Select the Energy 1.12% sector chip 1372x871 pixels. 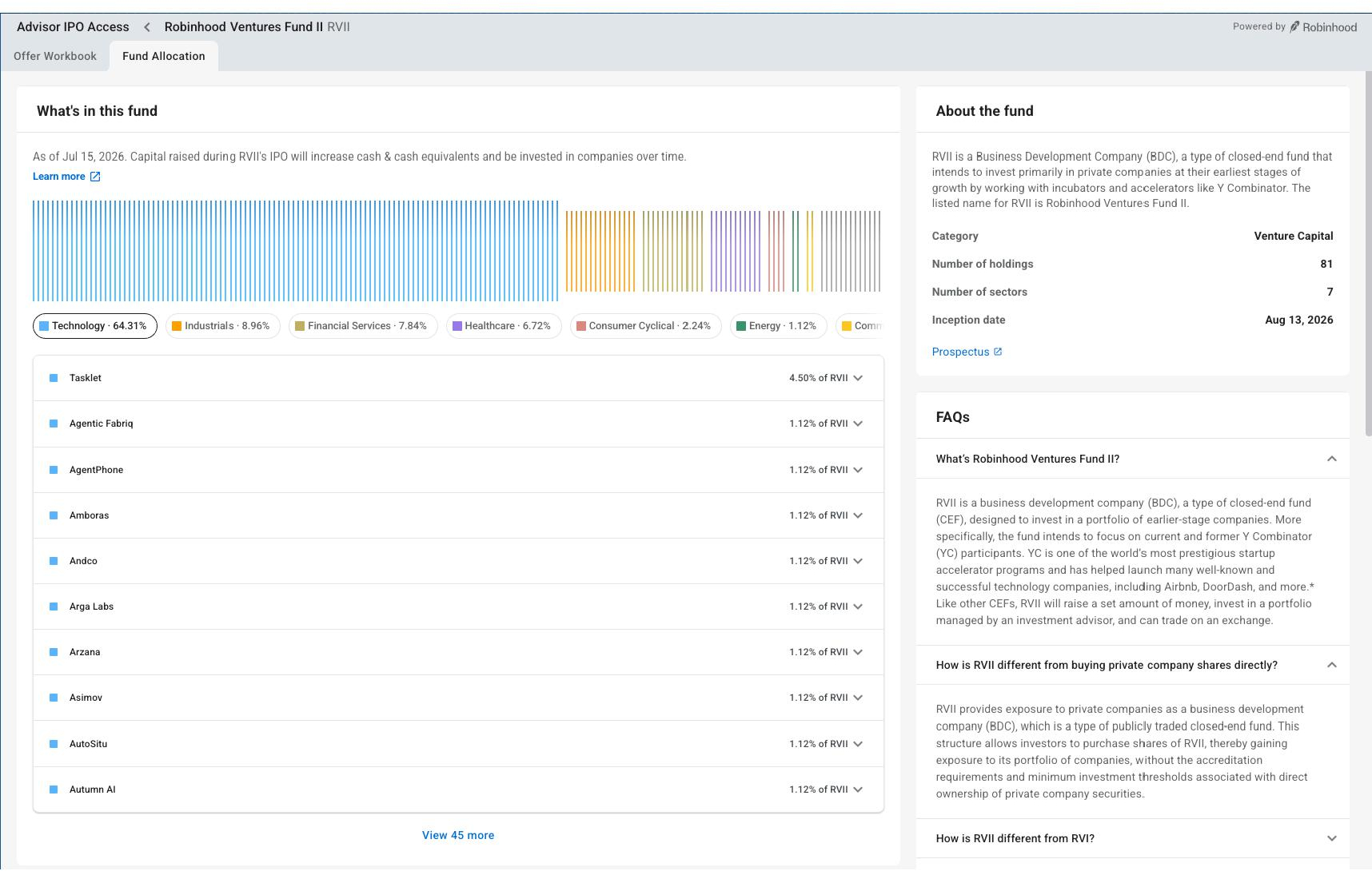tap(779, 326)
